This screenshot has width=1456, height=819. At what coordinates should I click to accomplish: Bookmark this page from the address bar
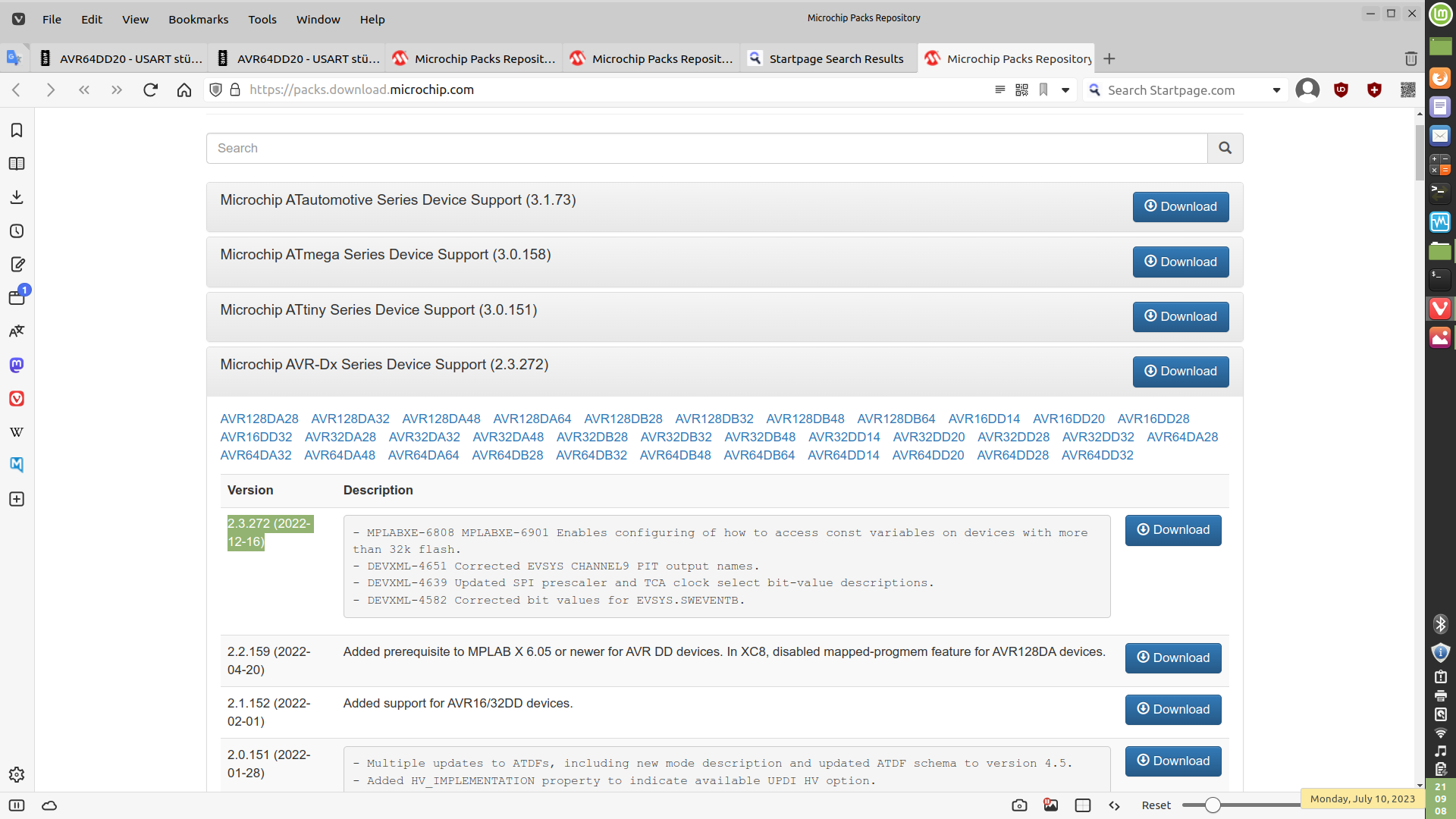point(1043,90)
